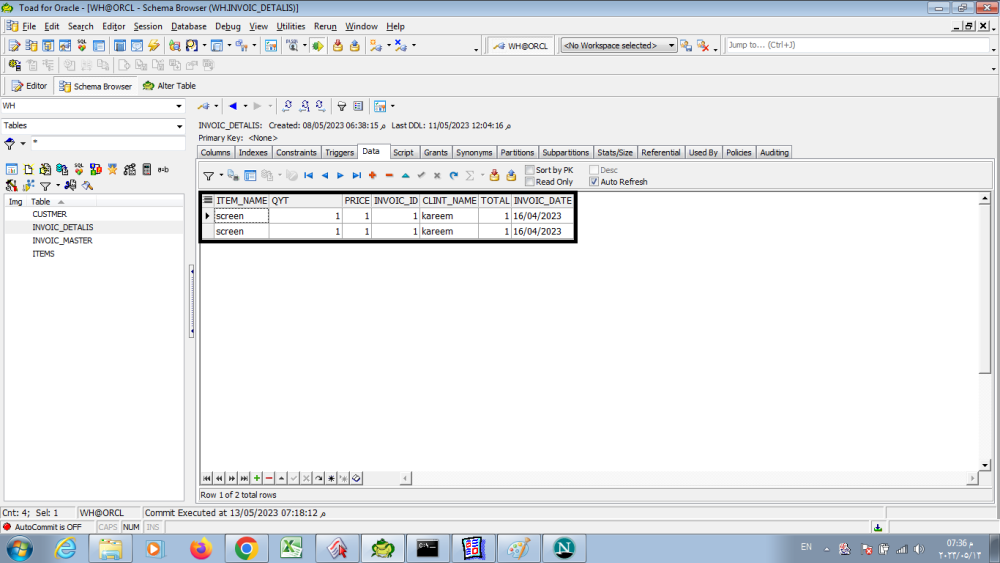Click the refresh data arrow icon
The width and height of the screenshot is (1000, 563).
[x=453, y=176]
